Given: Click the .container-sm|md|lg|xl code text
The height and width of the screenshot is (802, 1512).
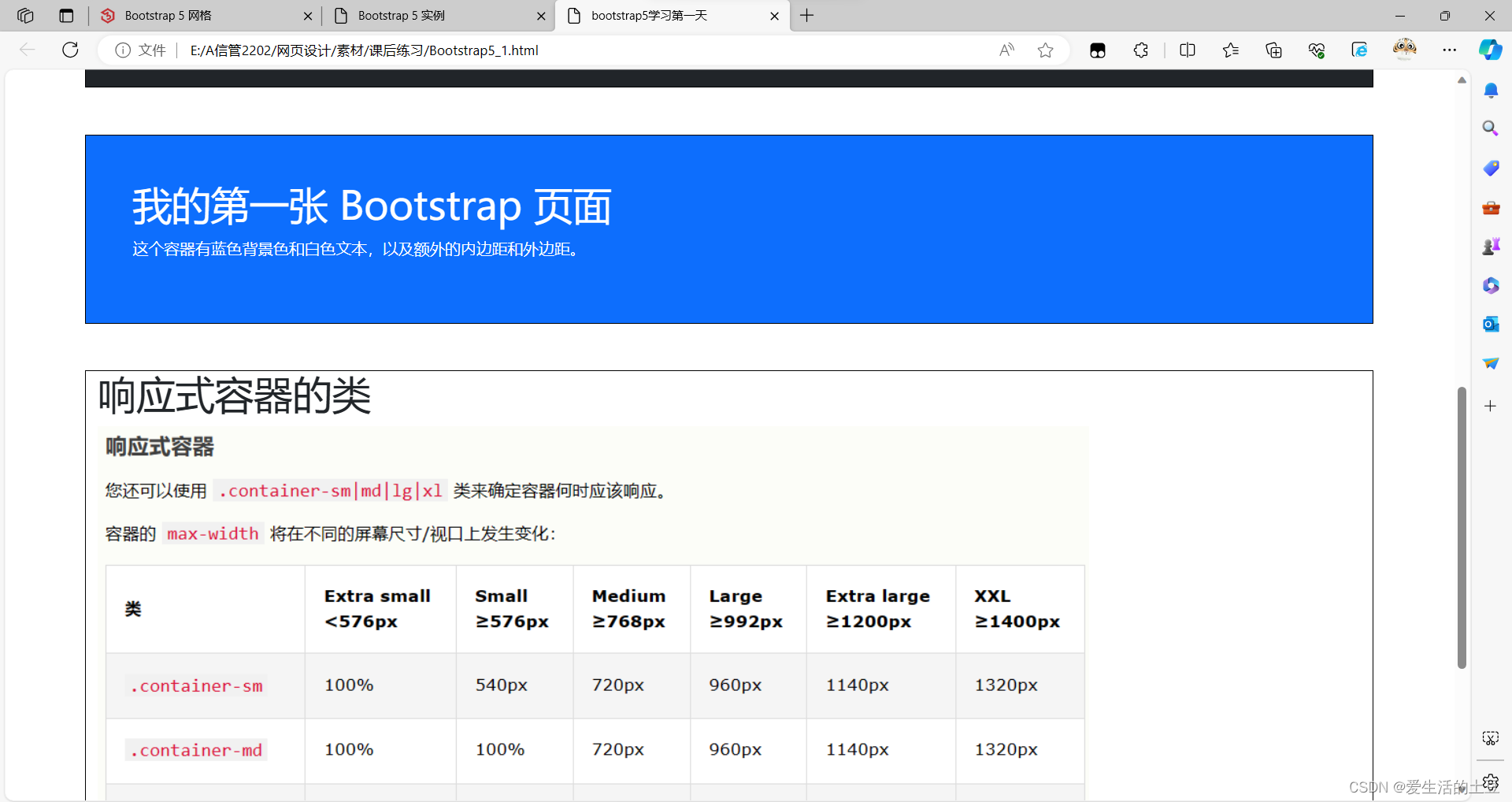Looking at the screenshot, I should coord(330,491).
